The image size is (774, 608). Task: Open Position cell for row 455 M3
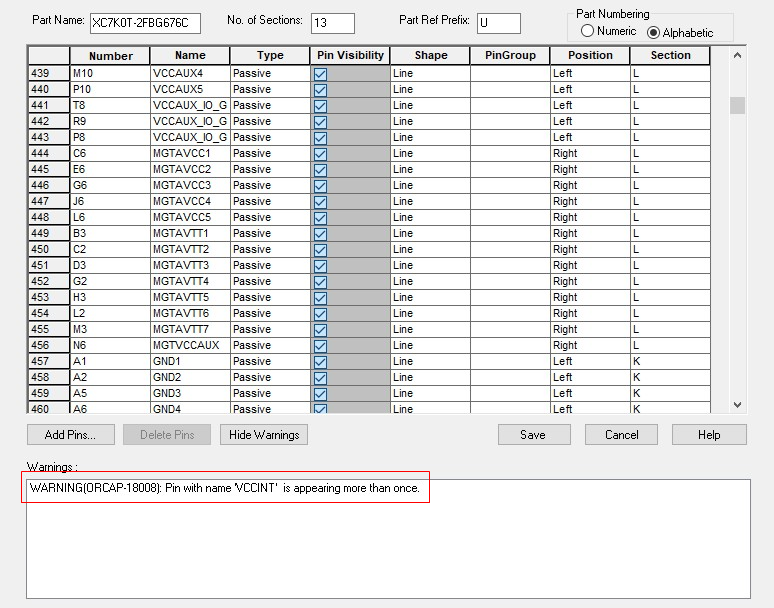(590, 329)
